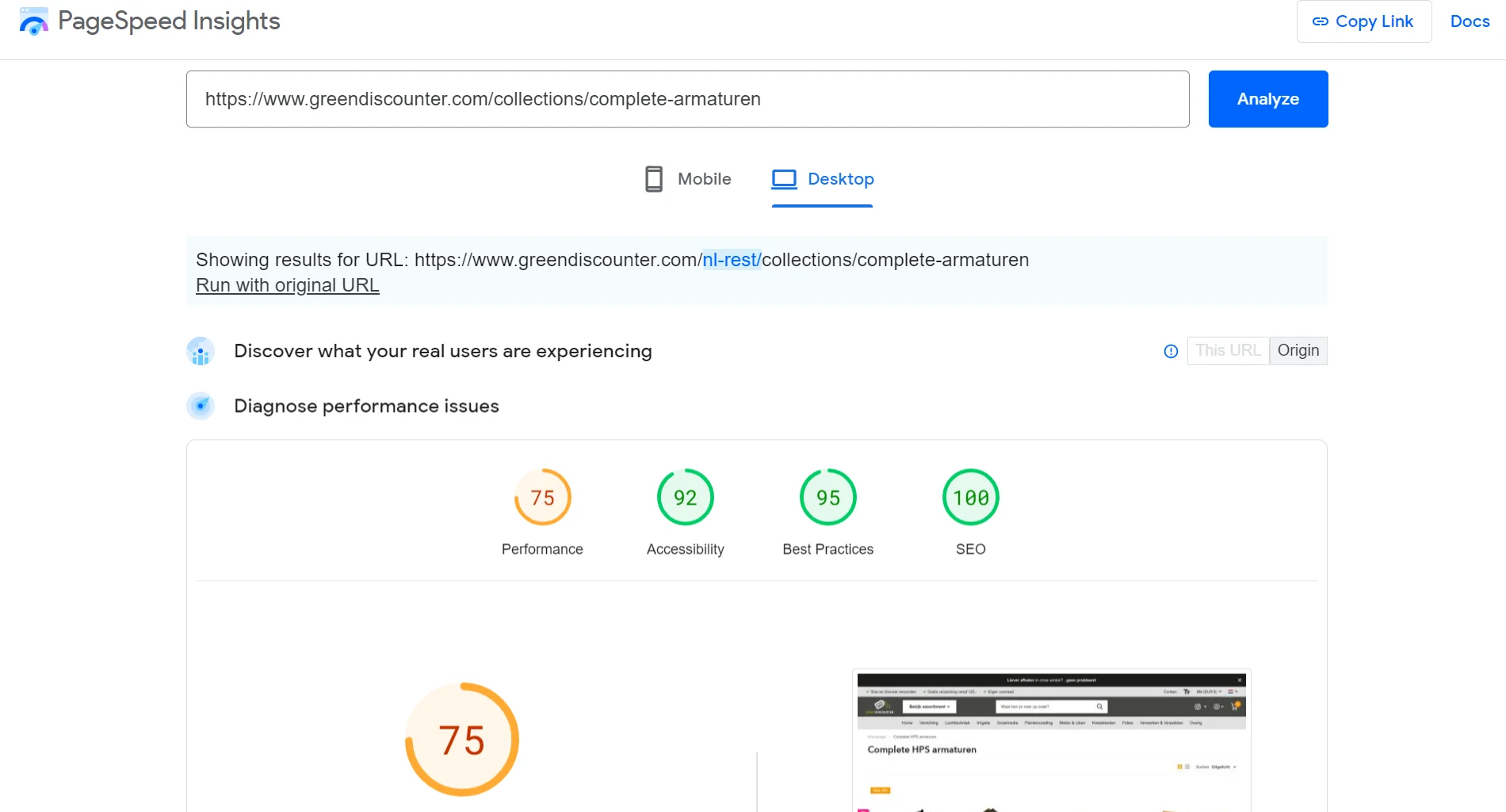Click the Diagnose performance issues icon
This screenshot has height=812, width=1506.
201,406
